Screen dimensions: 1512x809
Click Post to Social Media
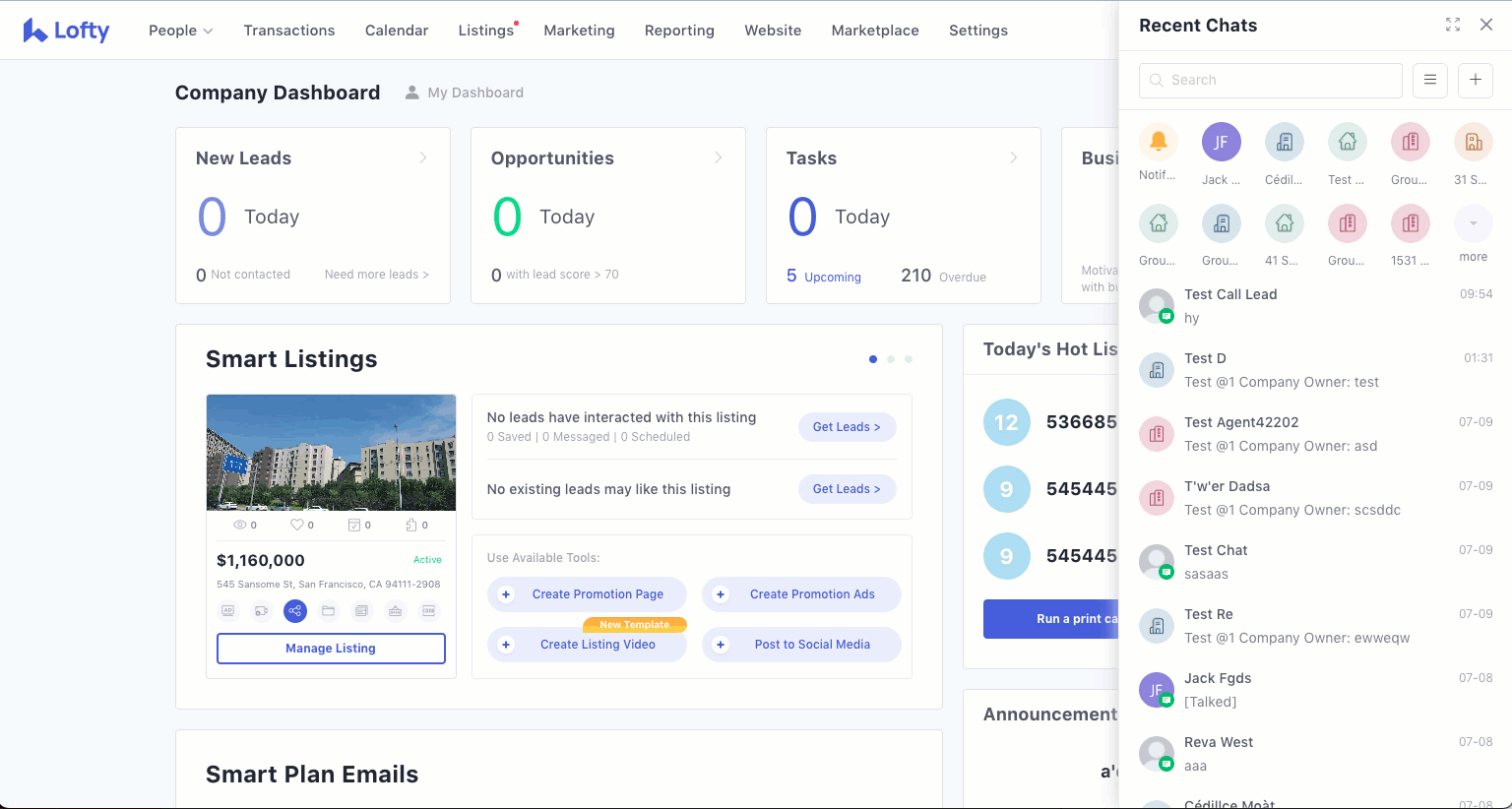[801, 645]
